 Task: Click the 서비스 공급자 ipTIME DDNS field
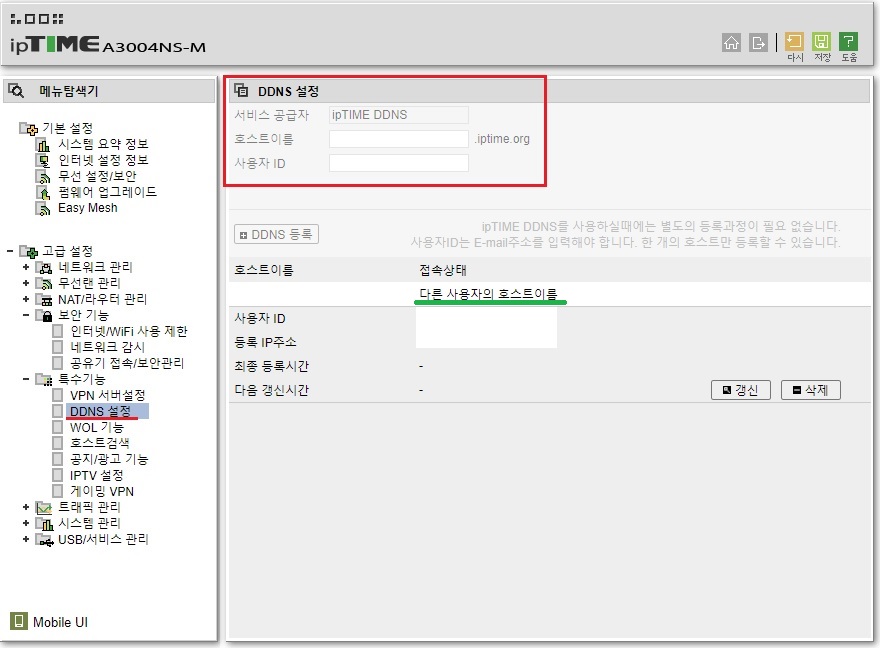tap(398, 114)
